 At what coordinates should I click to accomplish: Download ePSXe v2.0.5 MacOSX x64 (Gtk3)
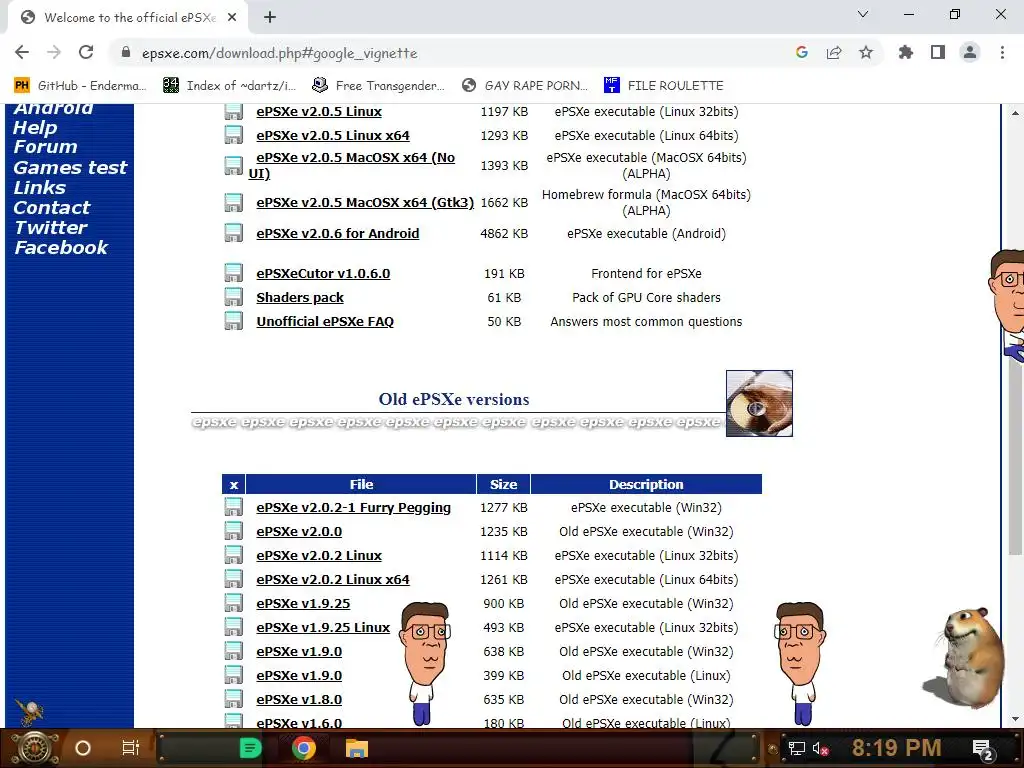(x=365, y=202)
